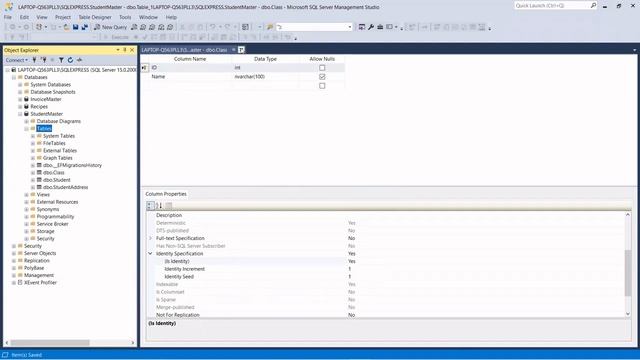Click the Activity Monitor icon in Object Explorer
The width and height of the screenshot is (640, 360).
click(x=80, y=60)
